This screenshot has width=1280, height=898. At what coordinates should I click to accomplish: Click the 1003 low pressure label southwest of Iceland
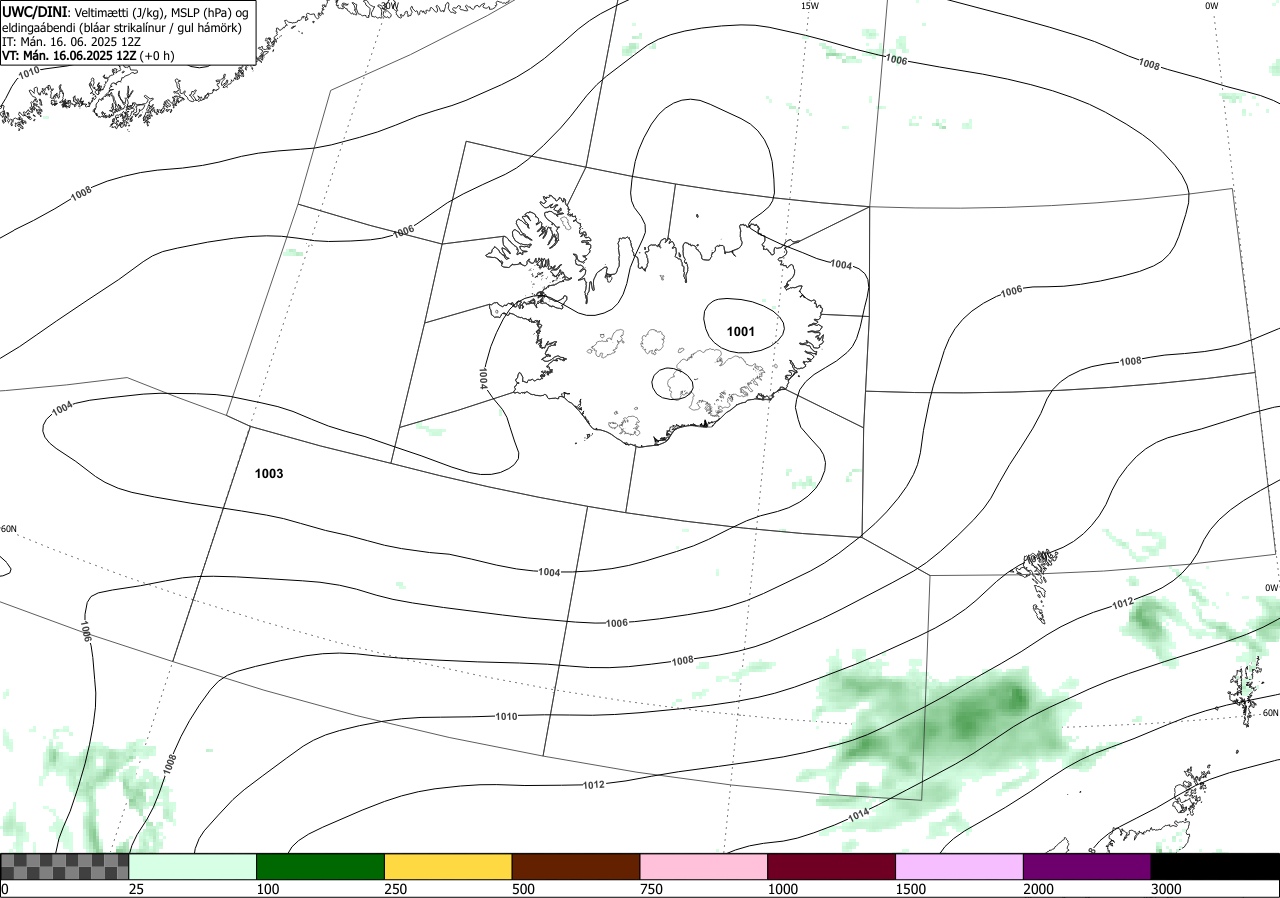coord(269,474)
